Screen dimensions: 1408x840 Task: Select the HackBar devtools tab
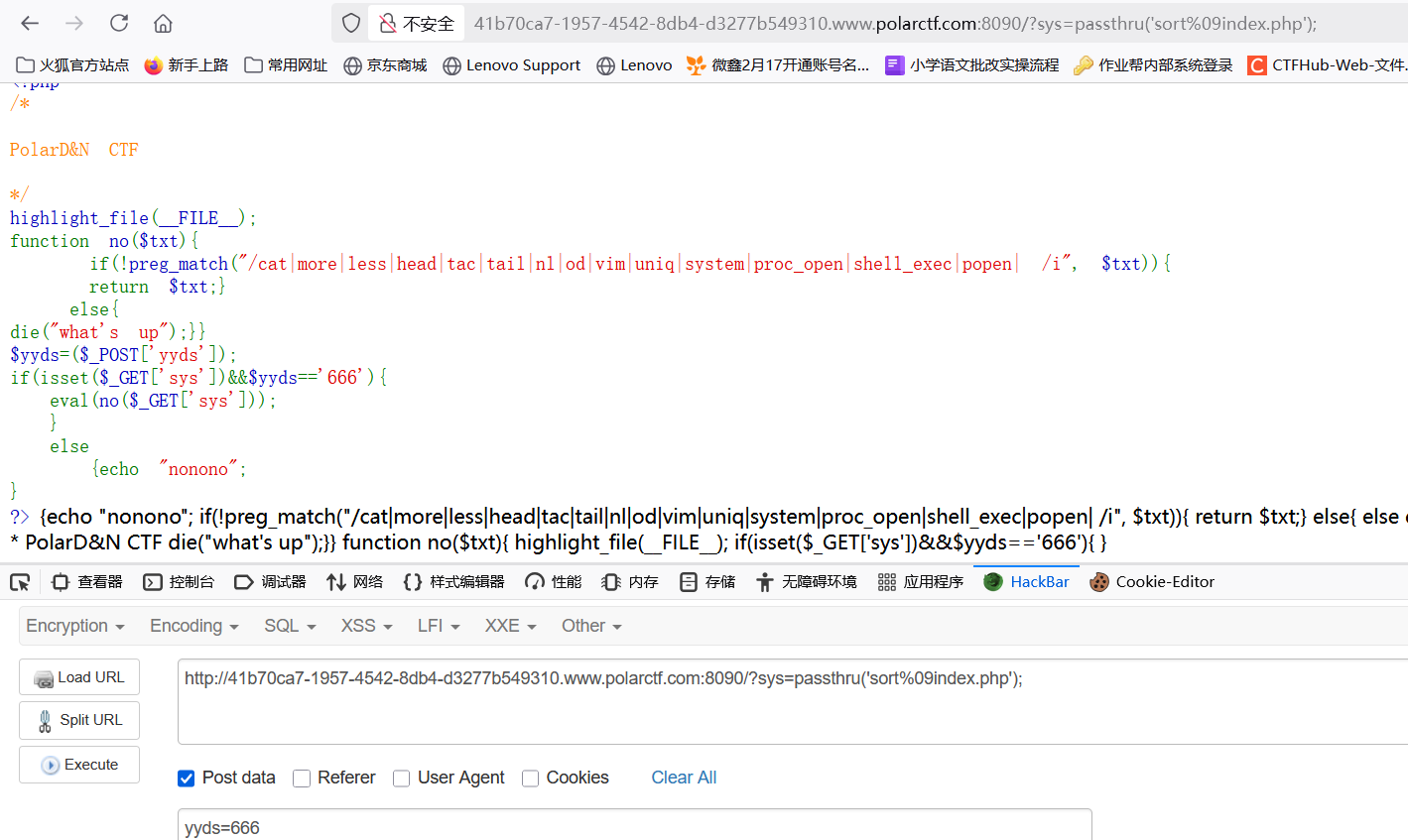tap(1027, 582)
